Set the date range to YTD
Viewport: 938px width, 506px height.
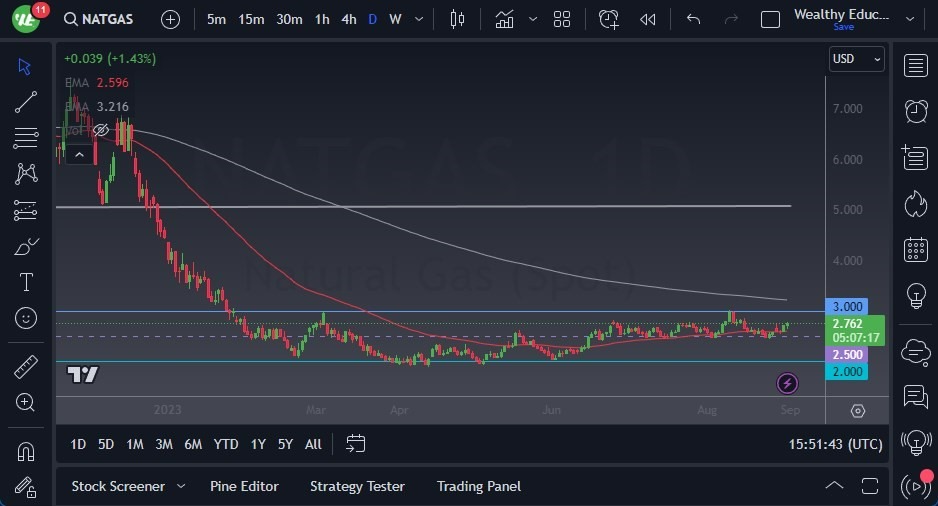(226, 444)
